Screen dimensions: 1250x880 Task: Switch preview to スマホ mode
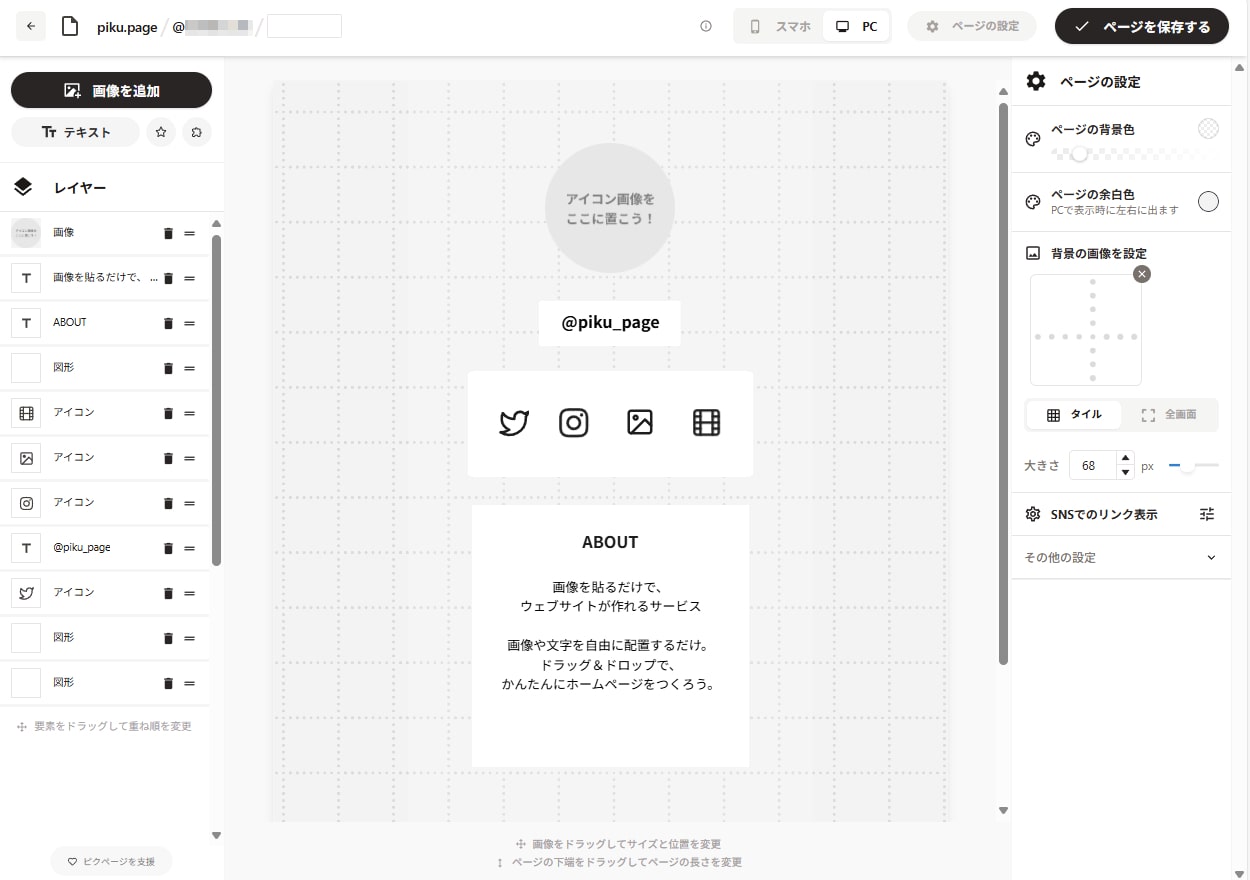pos(780,27)
